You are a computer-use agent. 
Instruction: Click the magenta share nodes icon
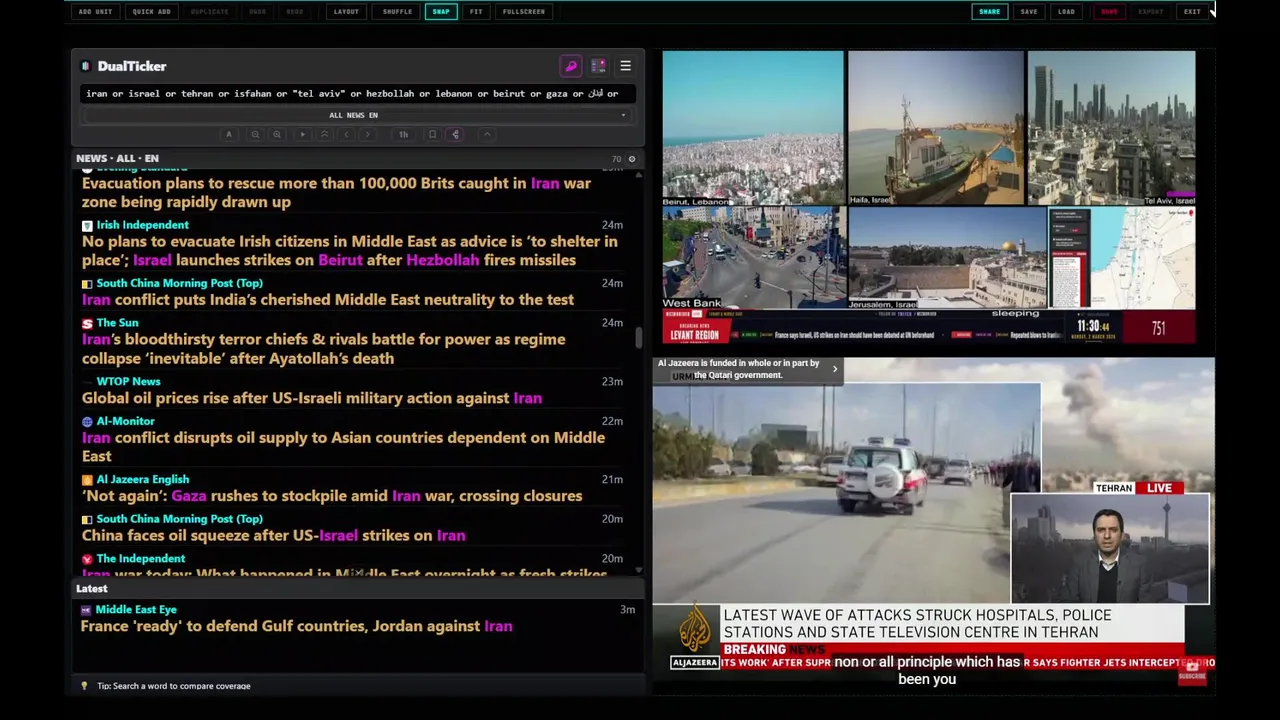[455, 134]
